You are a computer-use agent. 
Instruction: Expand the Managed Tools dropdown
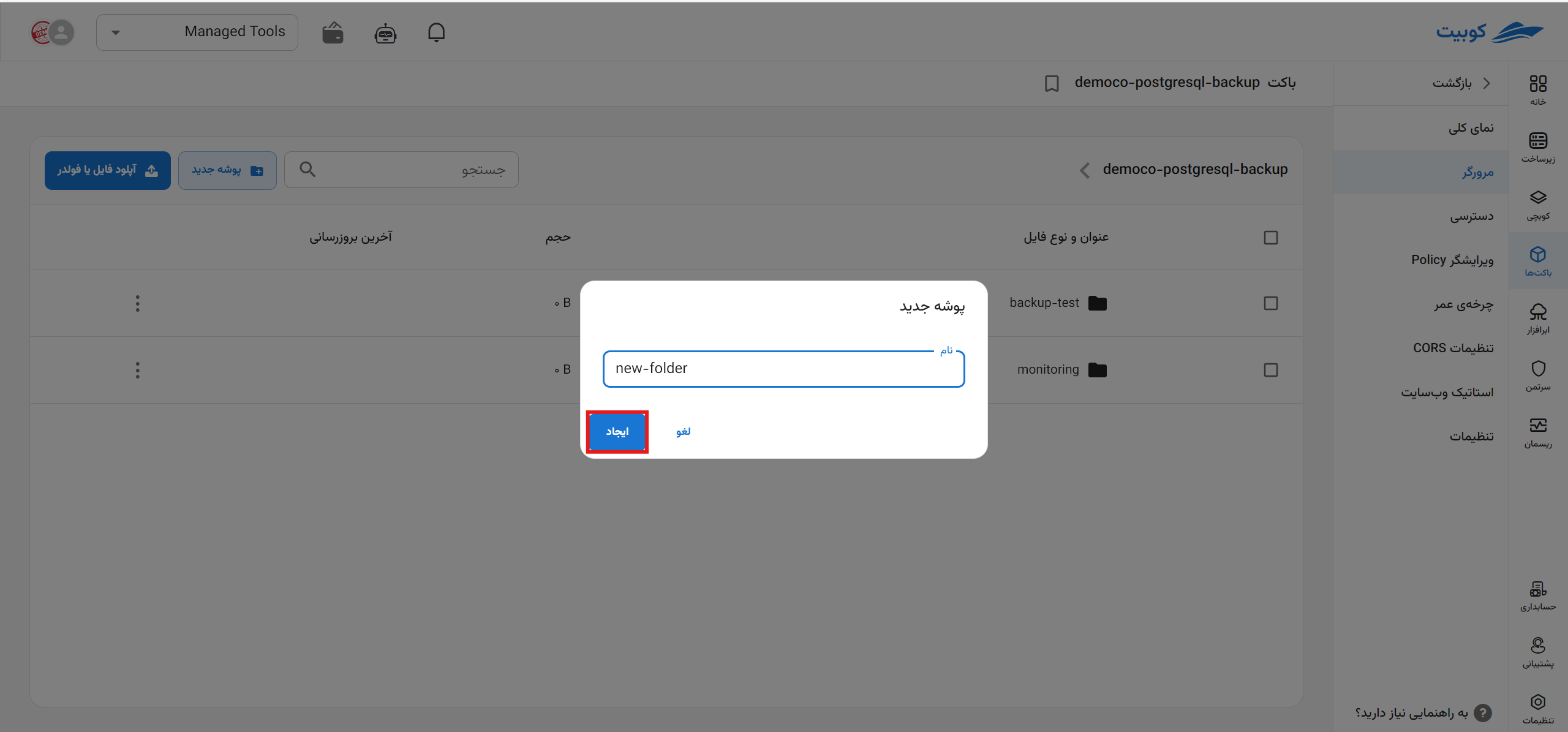[197, 32]
